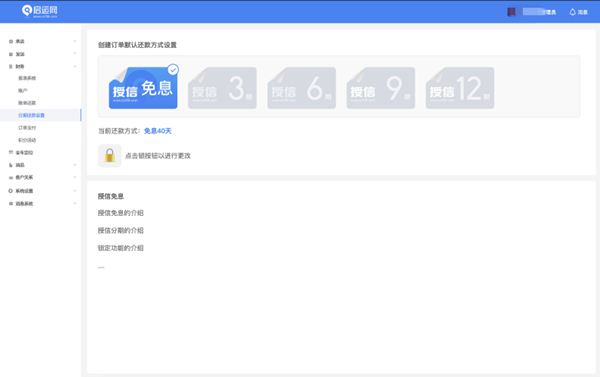Click the 消息 label in the header
Image resolution: width=600 pixels, height=377 pixels.
[x=583, y=12]
